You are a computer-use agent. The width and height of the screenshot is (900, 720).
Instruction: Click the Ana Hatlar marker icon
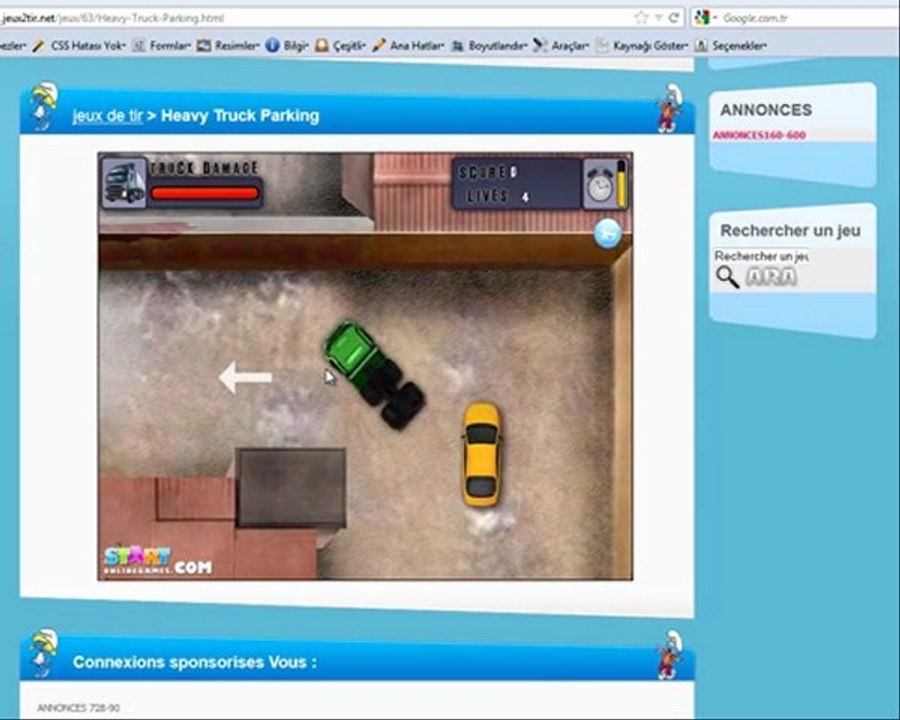pyautogui.click(x=379, y=45)
